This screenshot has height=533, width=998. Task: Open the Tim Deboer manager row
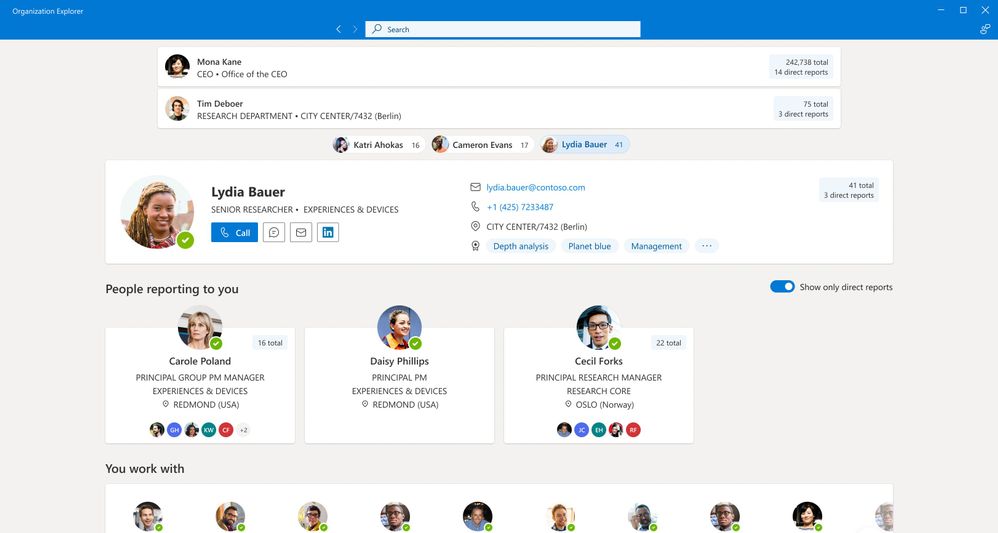[499, 109]
